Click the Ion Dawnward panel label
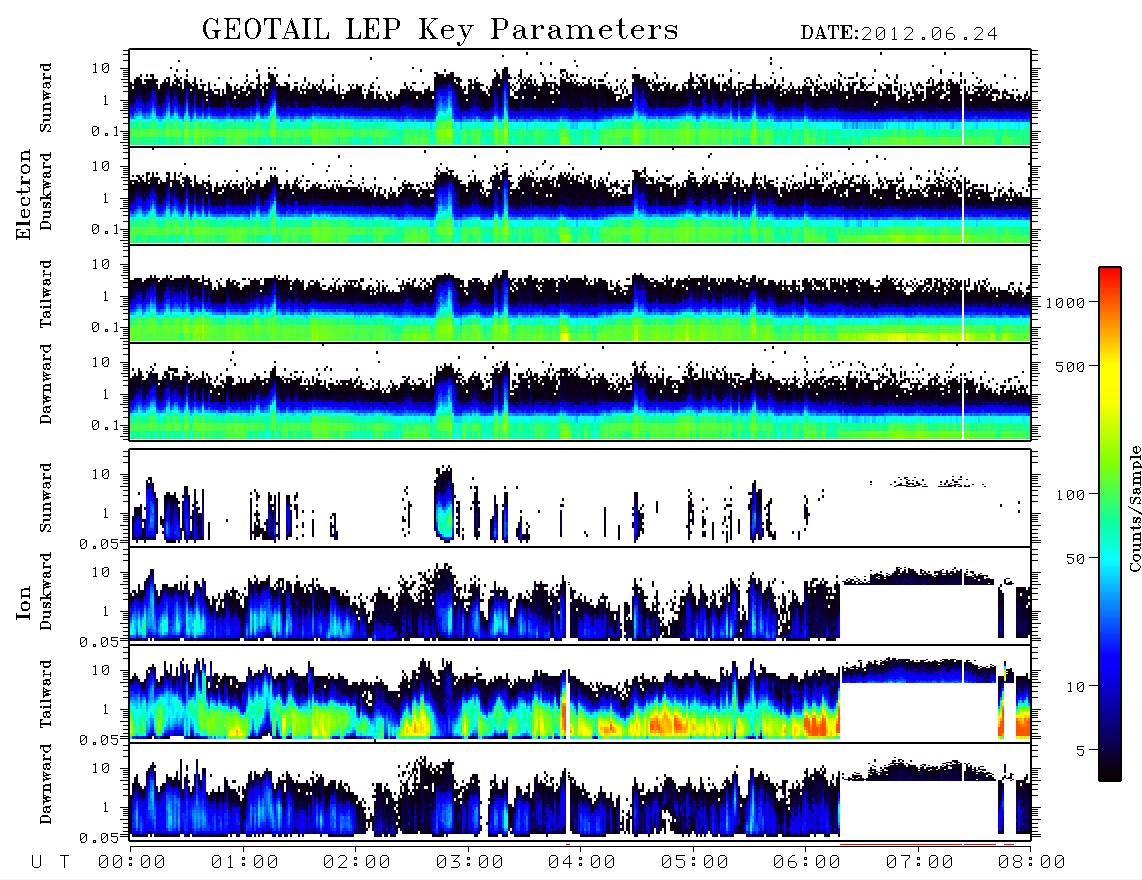 [46, 784]
